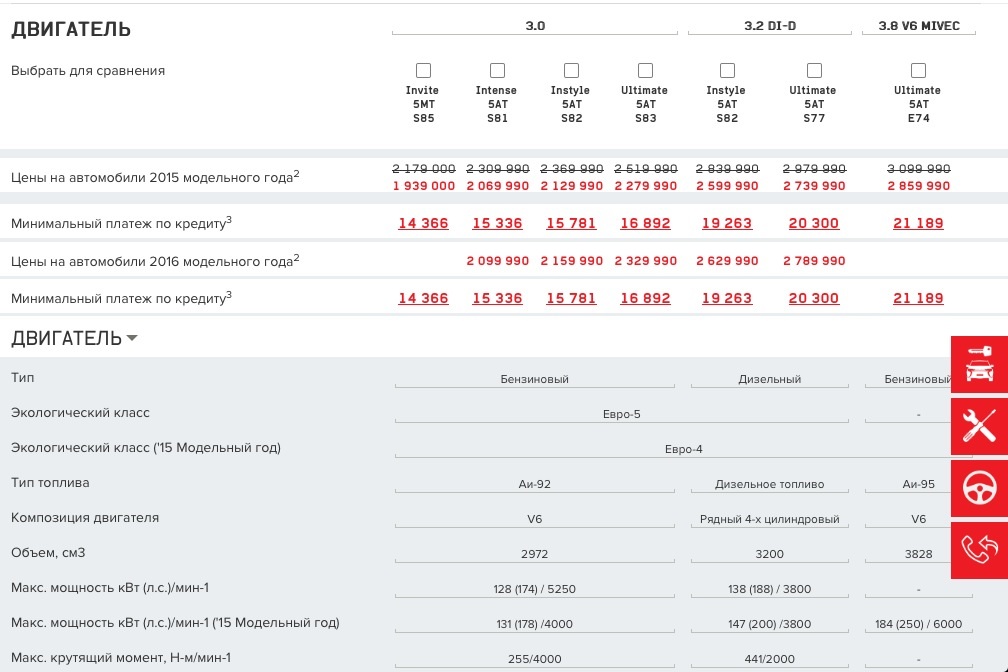1008x672 pixels.
Task: Check the Invite 5MT S85 compare checkbox
Action: pos(423,70)
